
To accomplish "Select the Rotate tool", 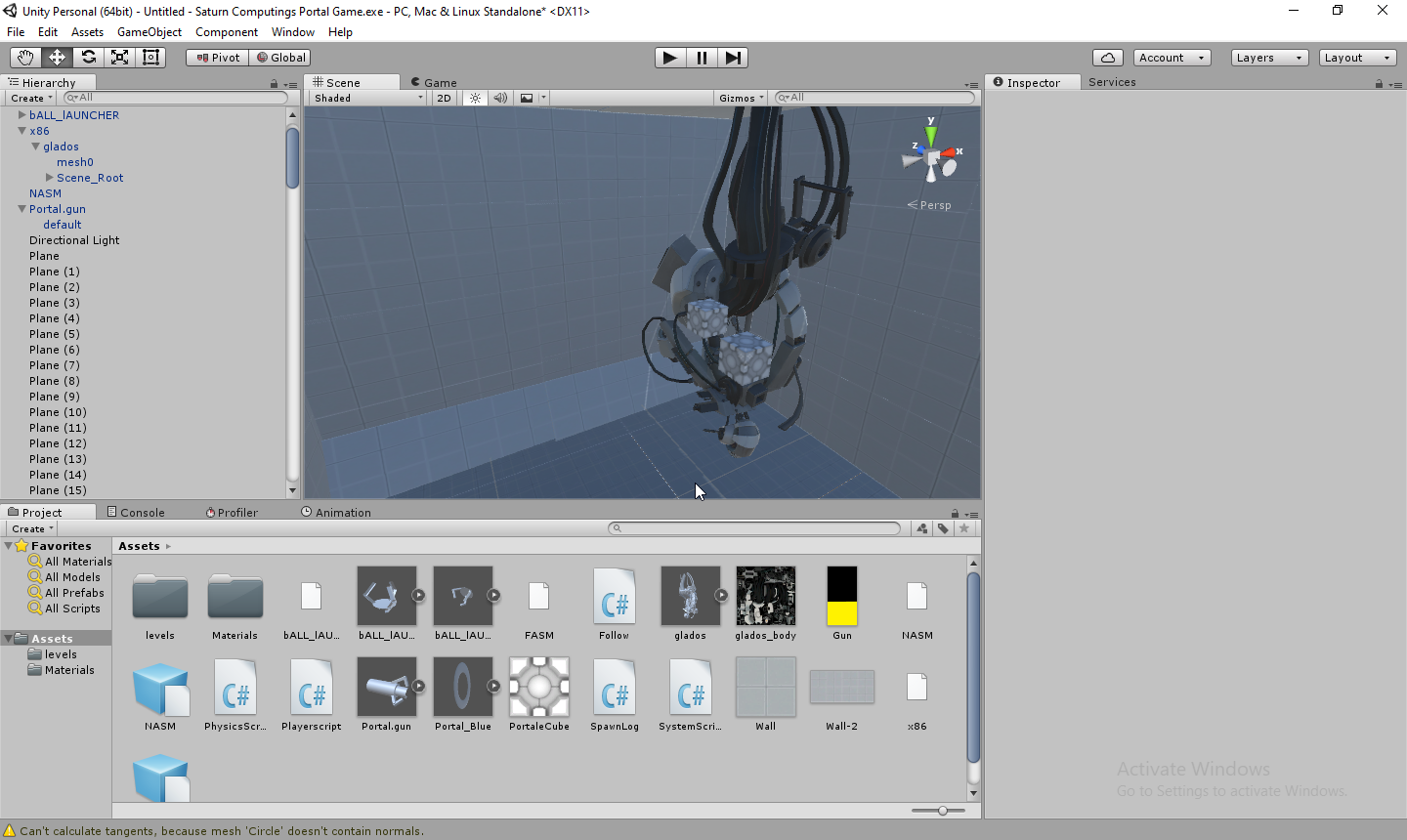I will click(x=88, y=58).
